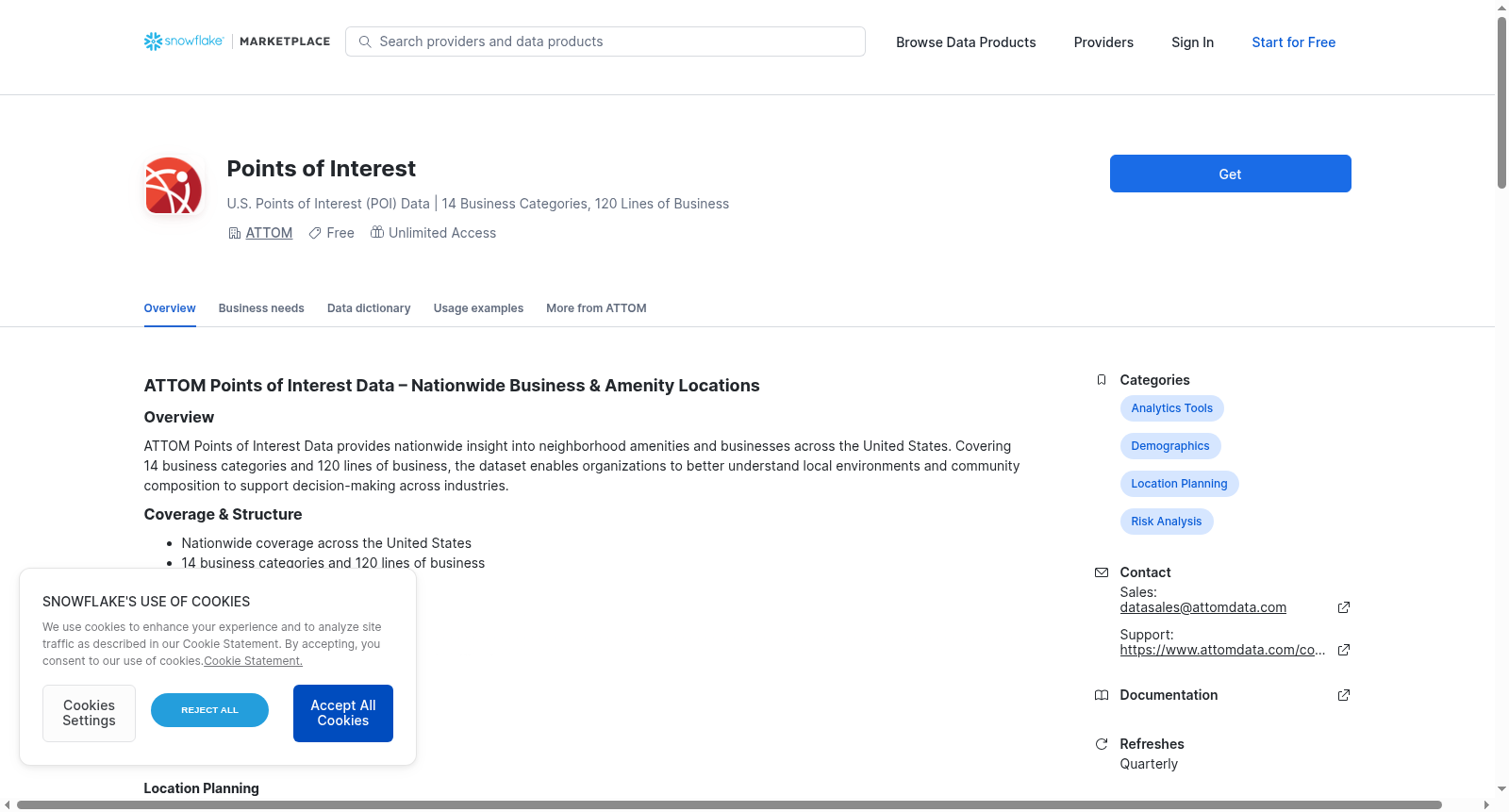Click Sign In
1509x812 pixels.
point(1192,42)
